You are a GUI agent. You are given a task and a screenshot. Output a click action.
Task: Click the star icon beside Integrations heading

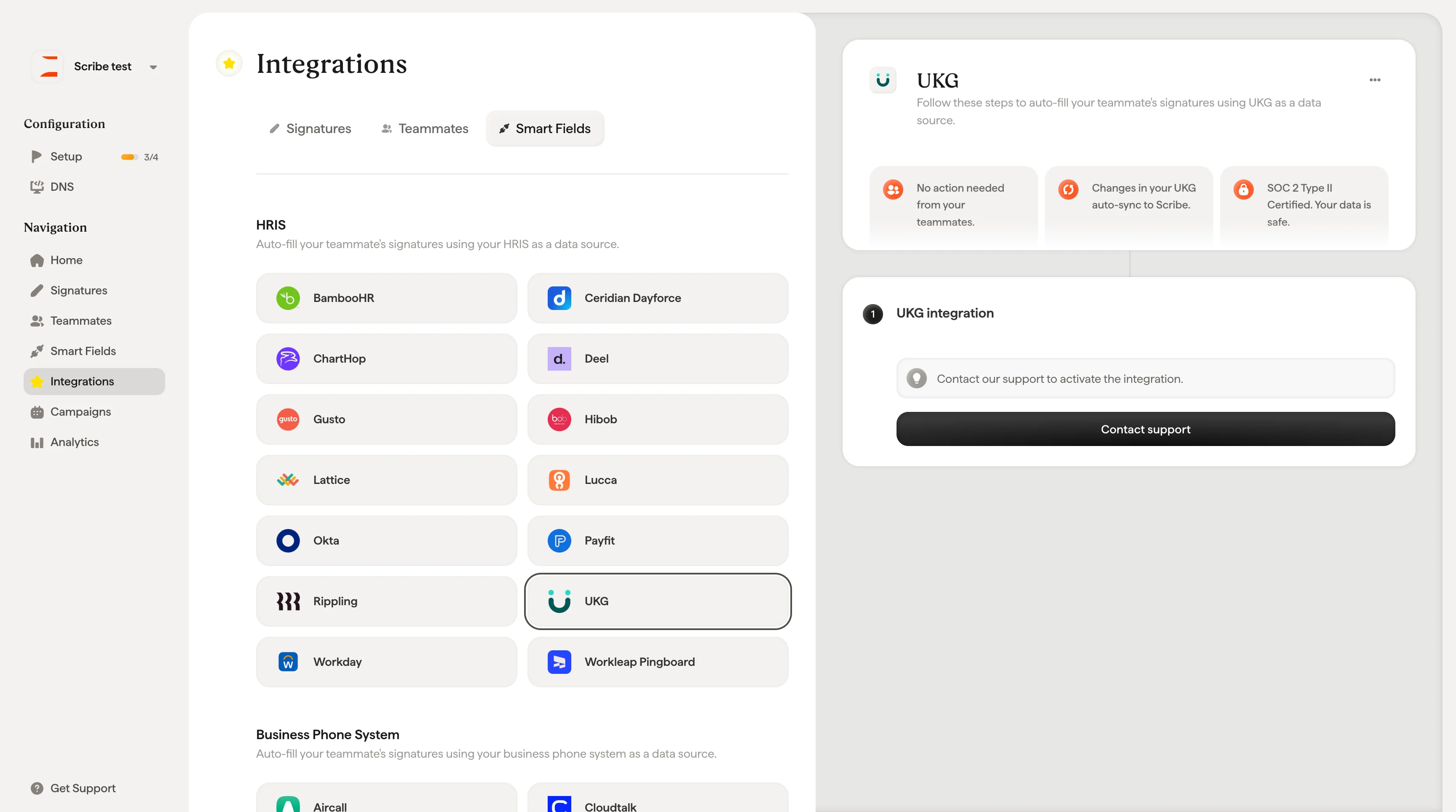229,63
